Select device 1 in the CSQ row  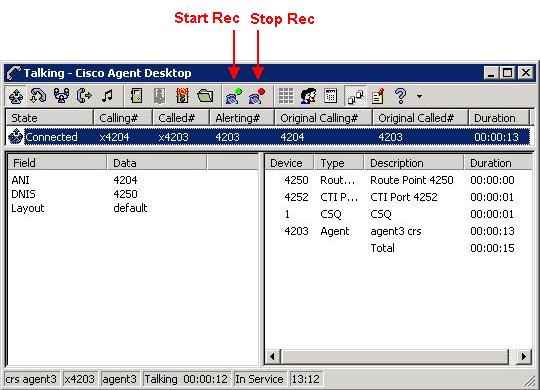point(287,214)
